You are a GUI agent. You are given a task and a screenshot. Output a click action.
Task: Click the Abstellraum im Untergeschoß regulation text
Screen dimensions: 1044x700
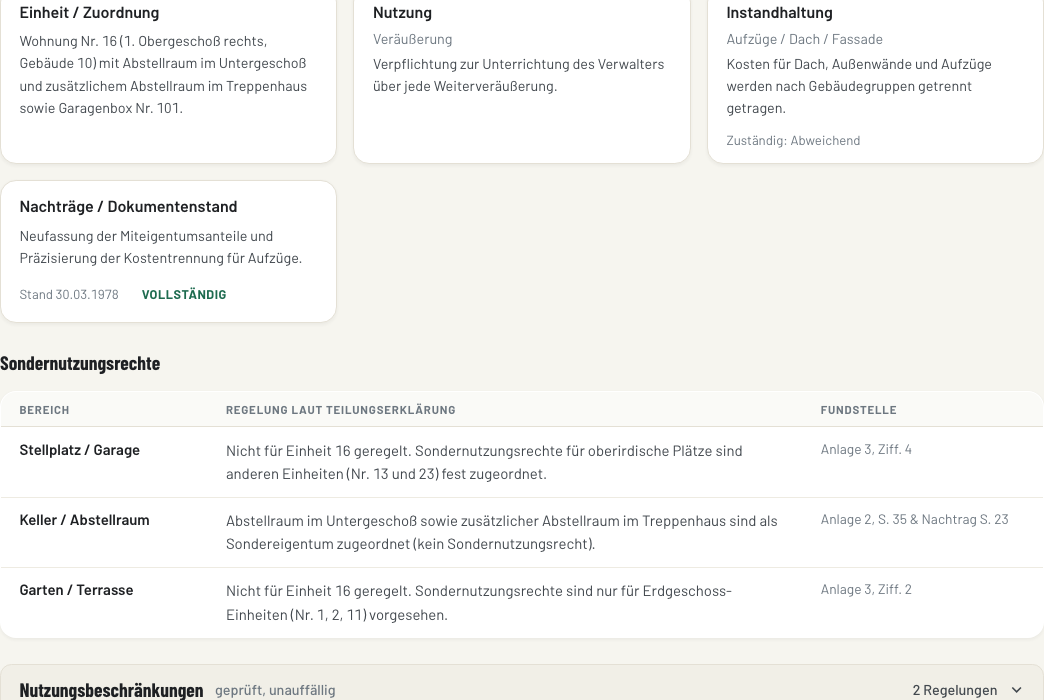[501, 532]
